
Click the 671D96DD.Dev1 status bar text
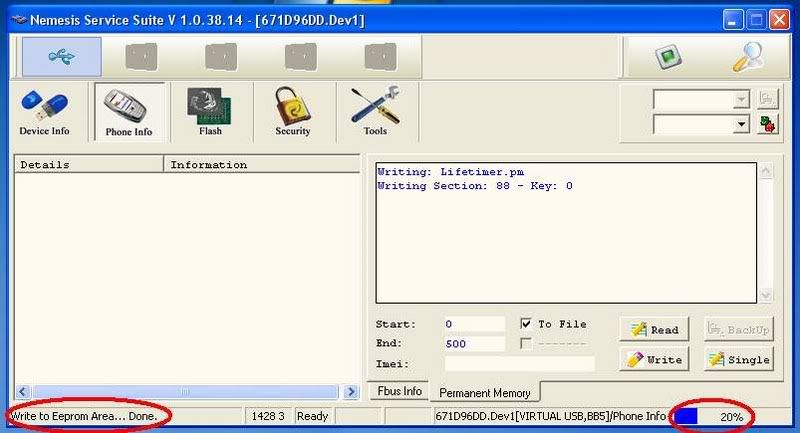pos(550,416)
